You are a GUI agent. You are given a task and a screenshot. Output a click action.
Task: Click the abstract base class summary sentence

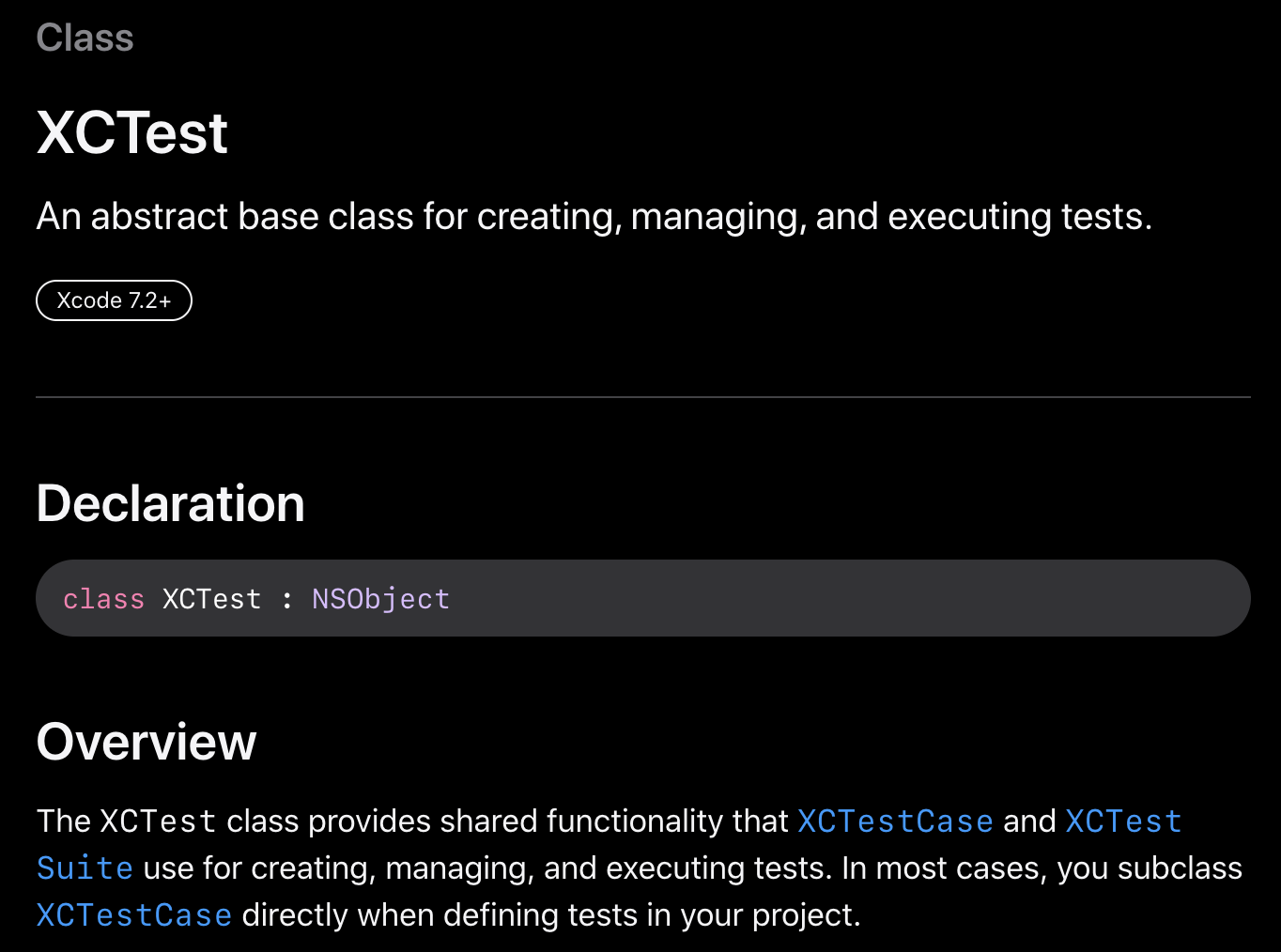[x=594, y=217]
